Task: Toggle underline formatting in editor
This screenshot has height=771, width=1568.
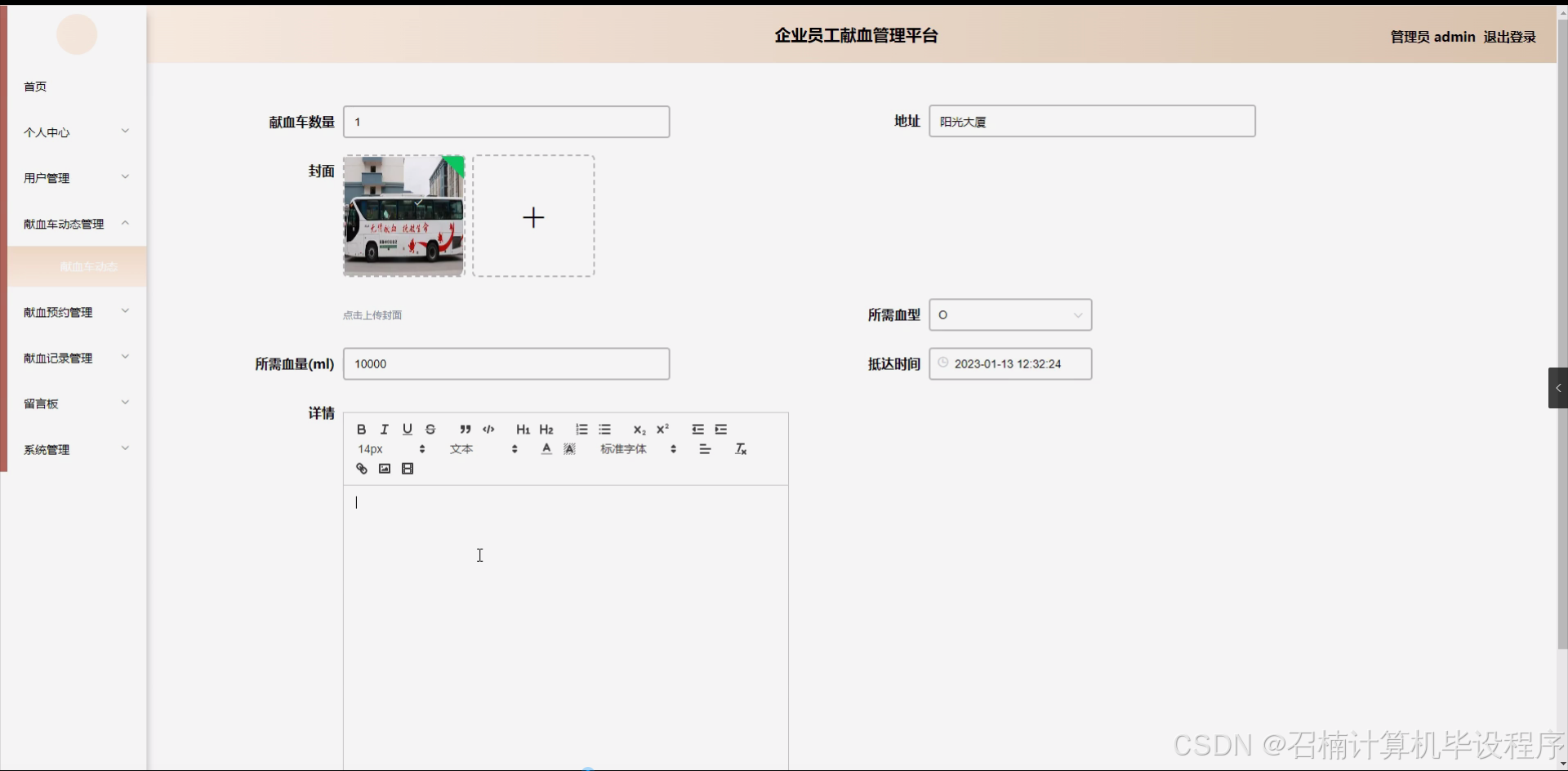Action: coord(408,430)
